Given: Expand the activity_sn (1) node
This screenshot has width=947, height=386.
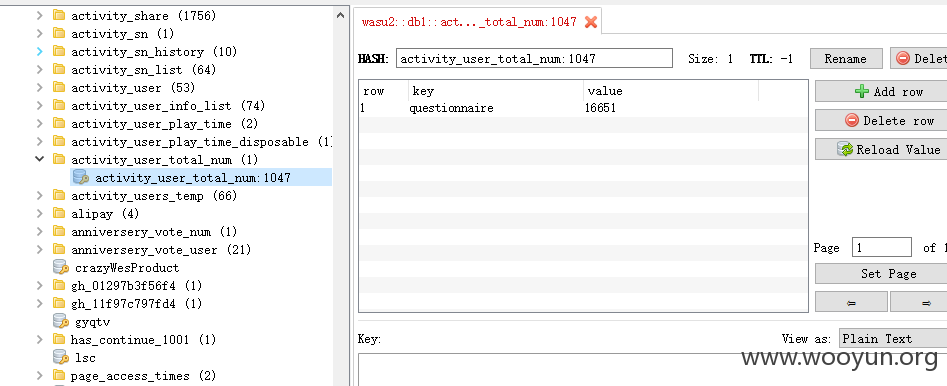Looking at the screenshot, I should [x=40, y=33].
